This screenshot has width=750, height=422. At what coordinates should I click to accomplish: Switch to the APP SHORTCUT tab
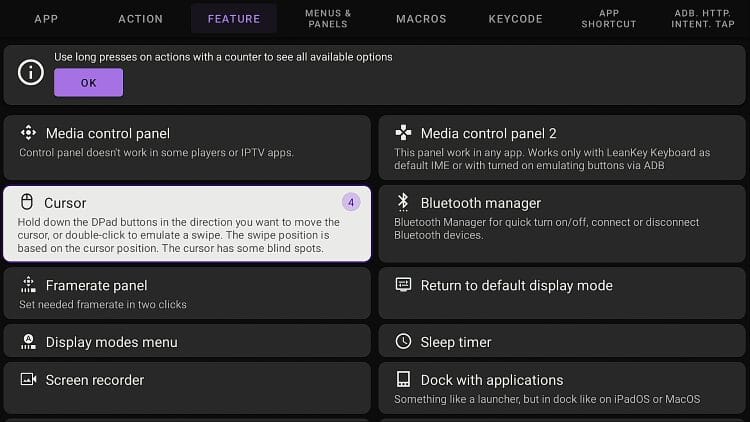609,19
